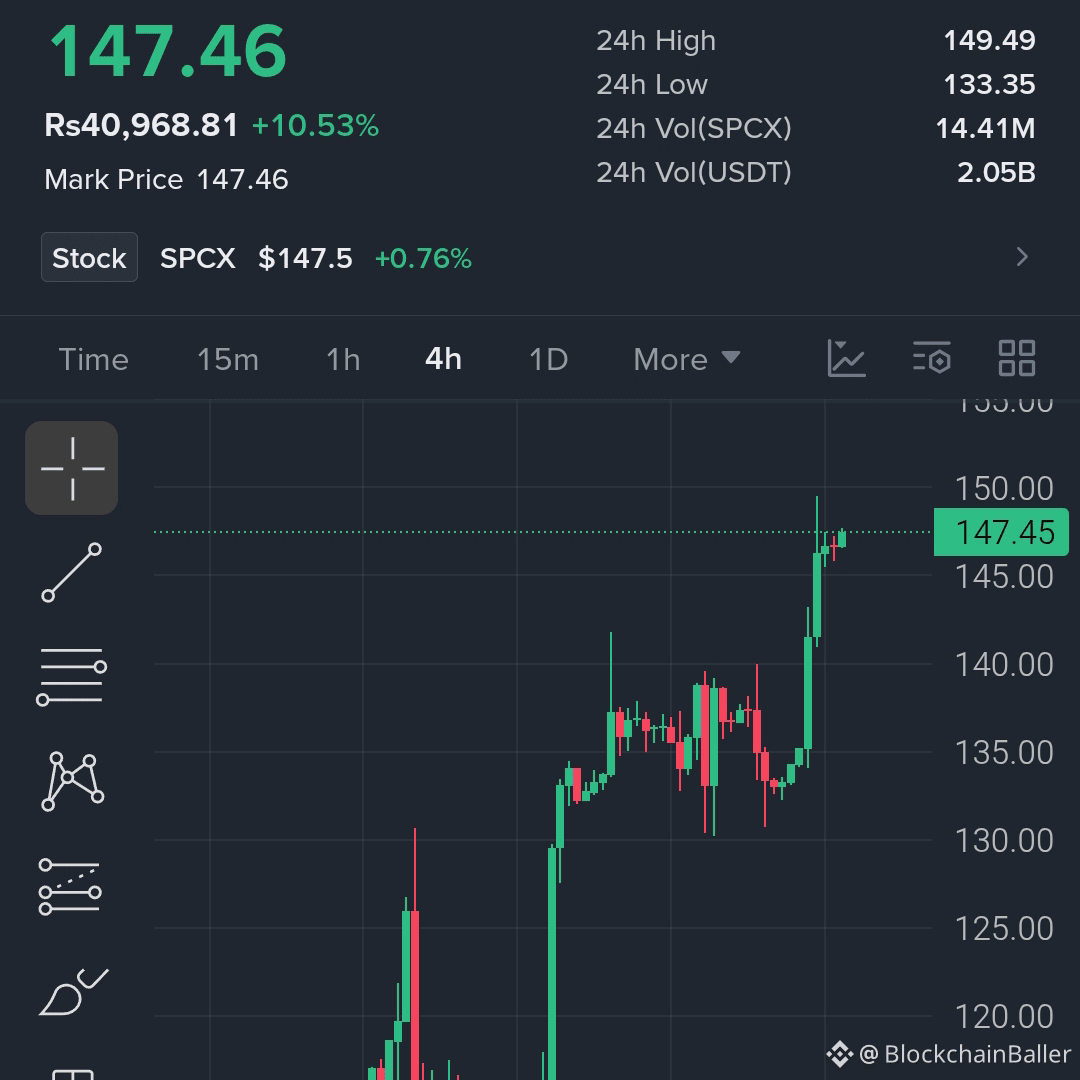The height and width of the screenshot is (1080, 1080).
Task: Select the XABCD pattern drawing tool
Action: click(73, 782)
